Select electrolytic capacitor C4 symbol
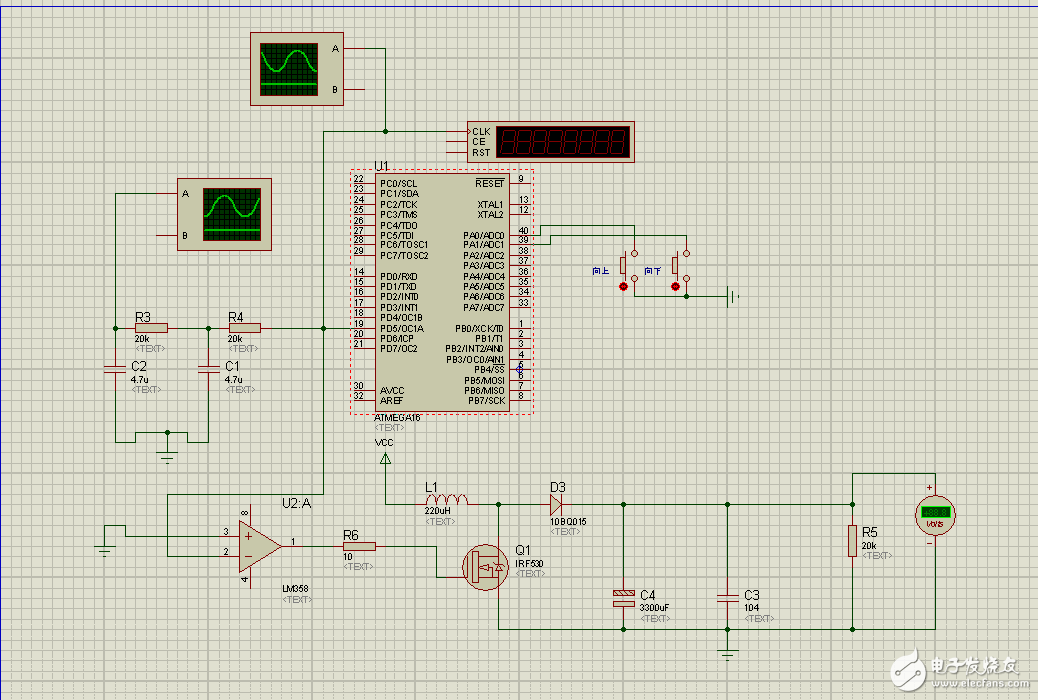The height and width of the screenshot is (700, 1038). [622, 598]
